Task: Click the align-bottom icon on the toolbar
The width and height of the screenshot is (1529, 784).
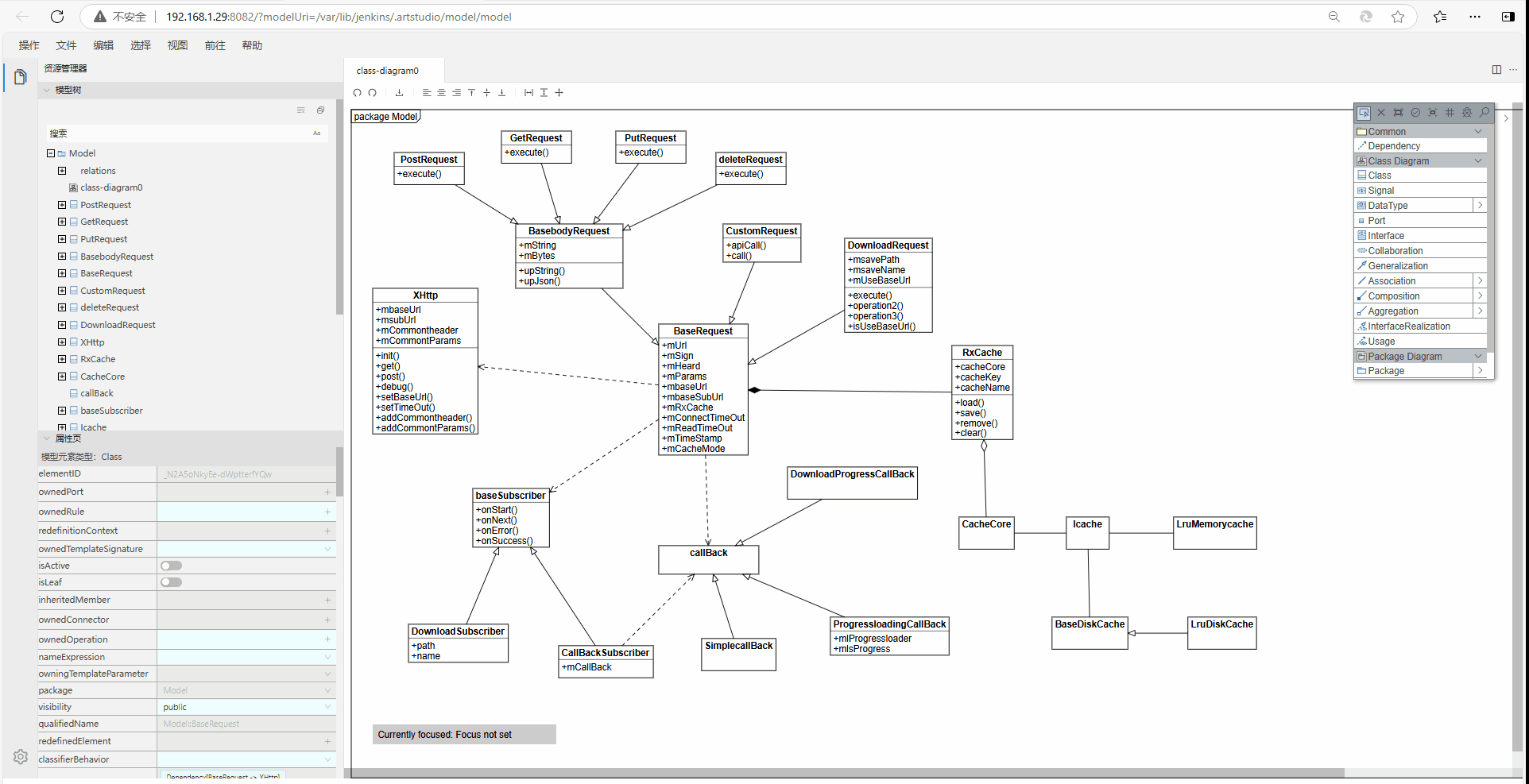Action: 501,93
